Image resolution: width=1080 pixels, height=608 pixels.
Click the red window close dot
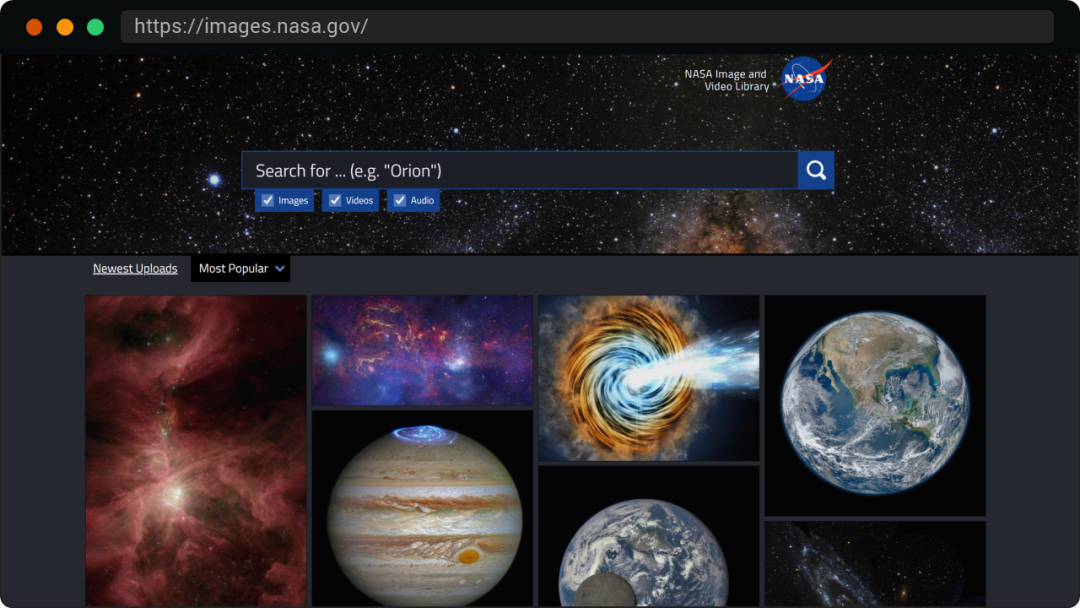pyautogui.click(x=34, y=27)
